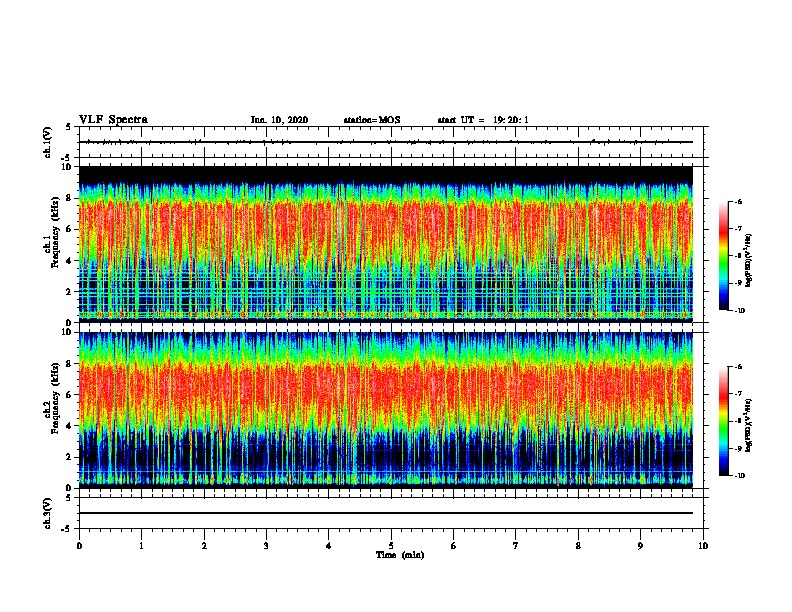This screenshot has width=792, height=612.
Task: Select the "start UT = 19:20: 1" text
Action: tap(483, 120)
